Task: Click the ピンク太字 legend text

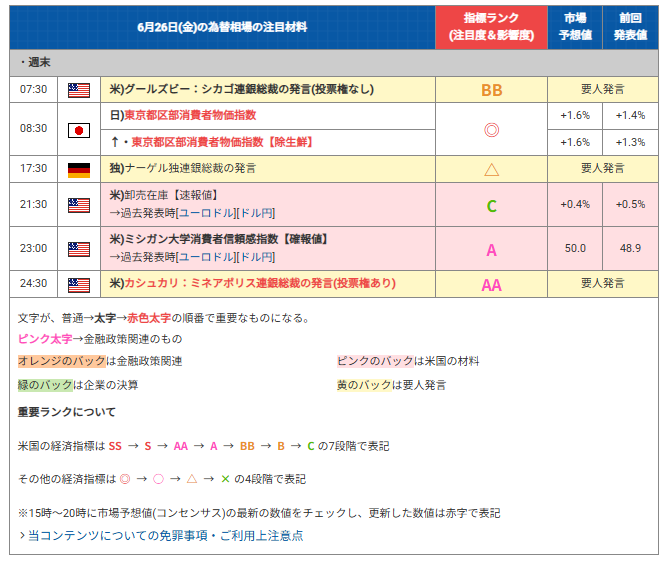Action: 45,339
